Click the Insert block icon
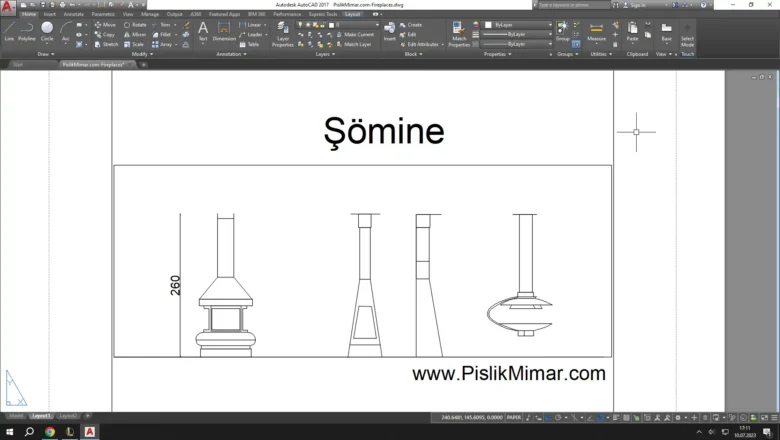 pyautogui.click(x=390, y=31)
